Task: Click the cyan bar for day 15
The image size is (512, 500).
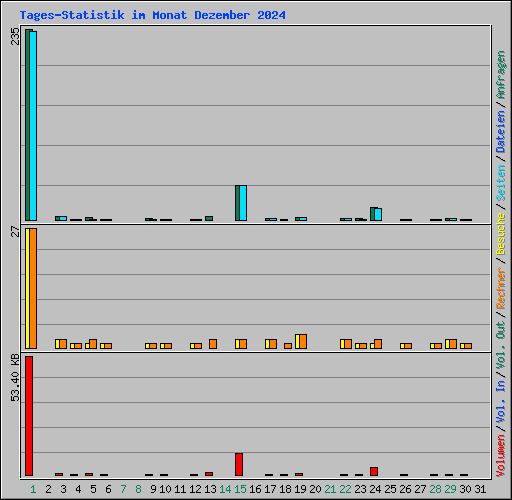Action: [x=243, y=203]
